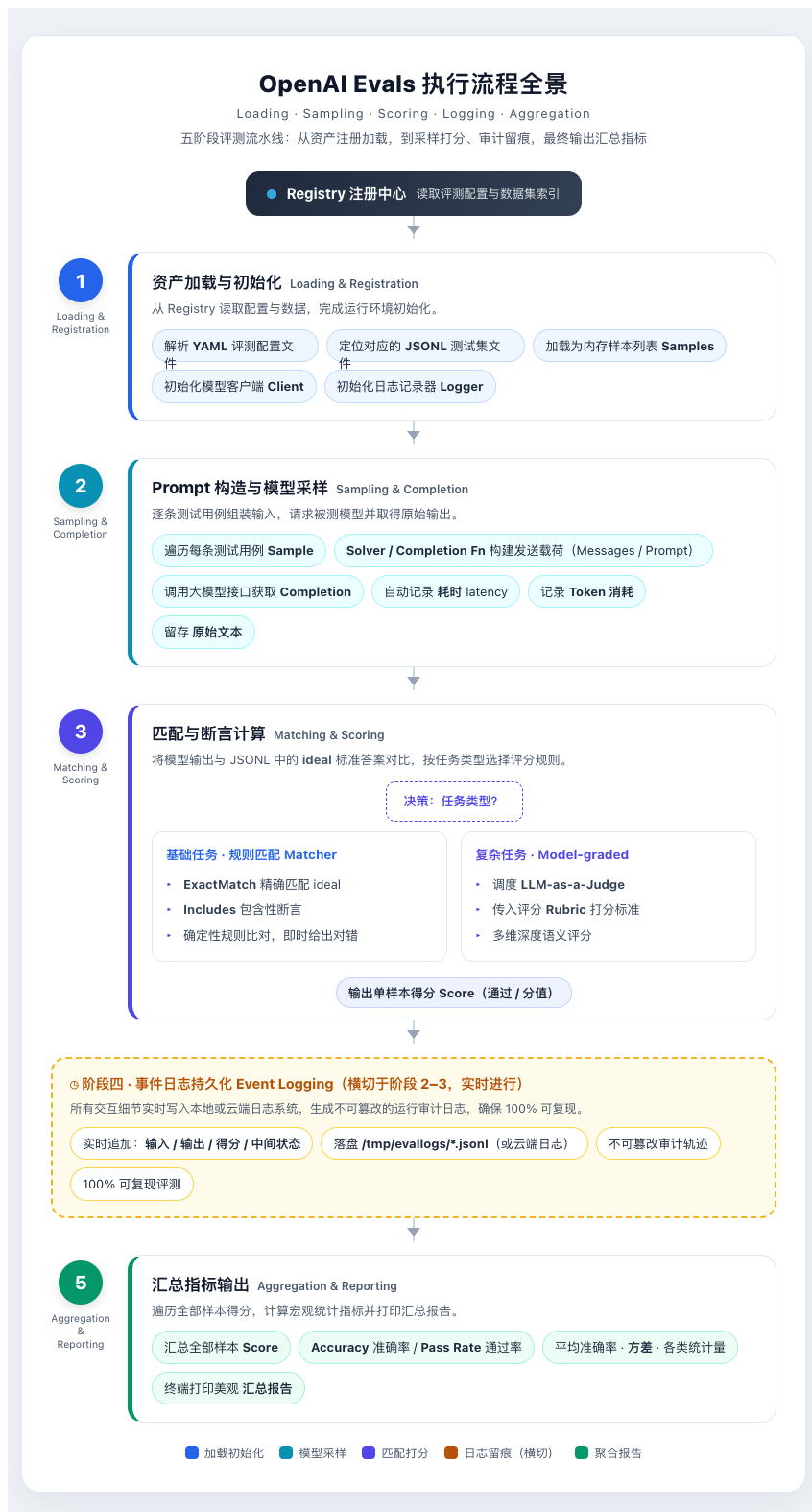Screen dimensions: 812x1512
Task: Click the teal step 2 circle
Action: (81, 486)
